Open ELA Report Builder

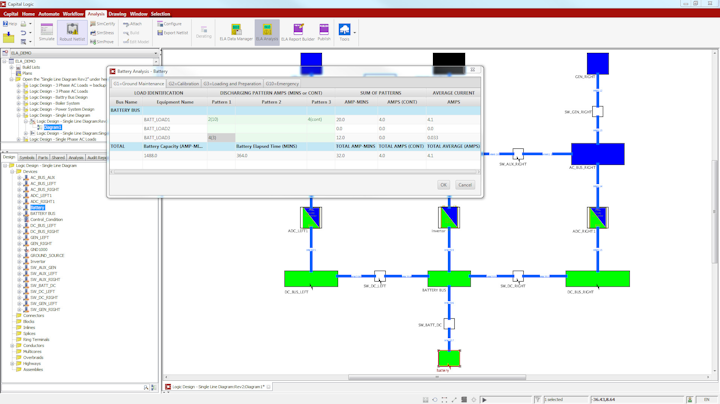(x=298, y=32)
